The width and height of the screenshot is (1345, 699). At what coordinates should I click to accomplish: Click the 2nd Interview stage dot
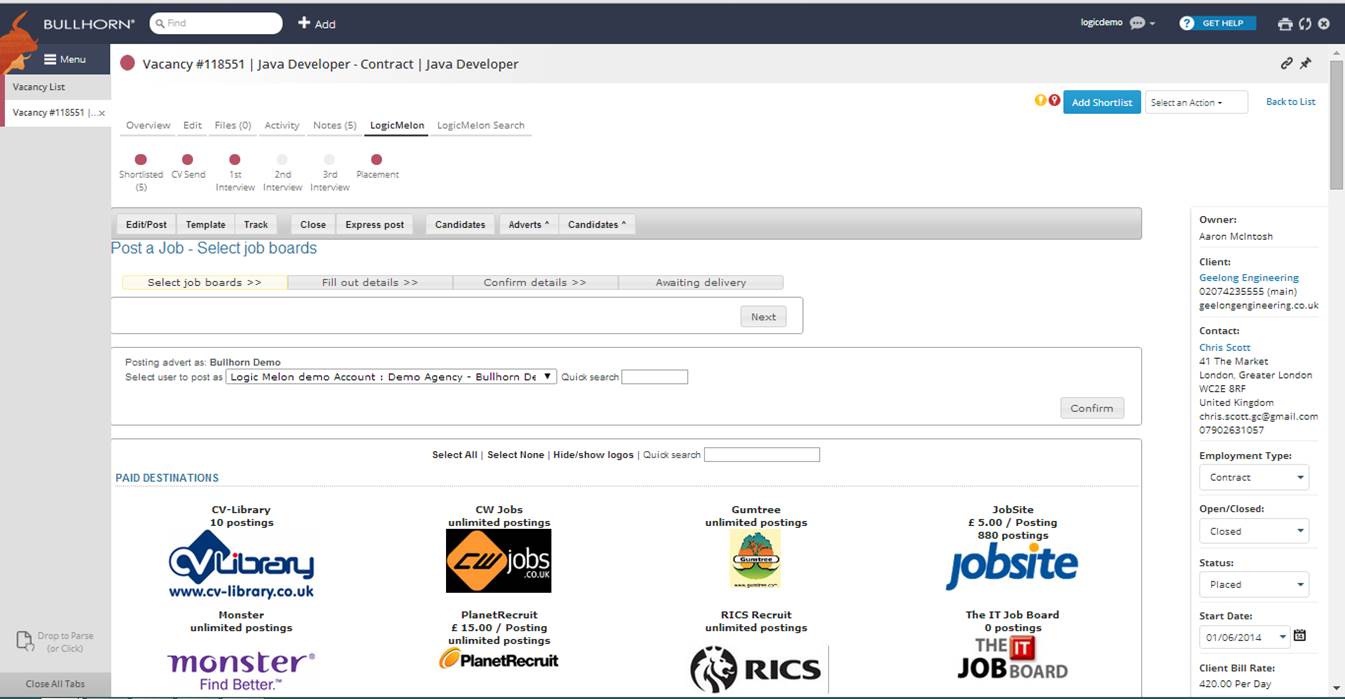[282, 159]
